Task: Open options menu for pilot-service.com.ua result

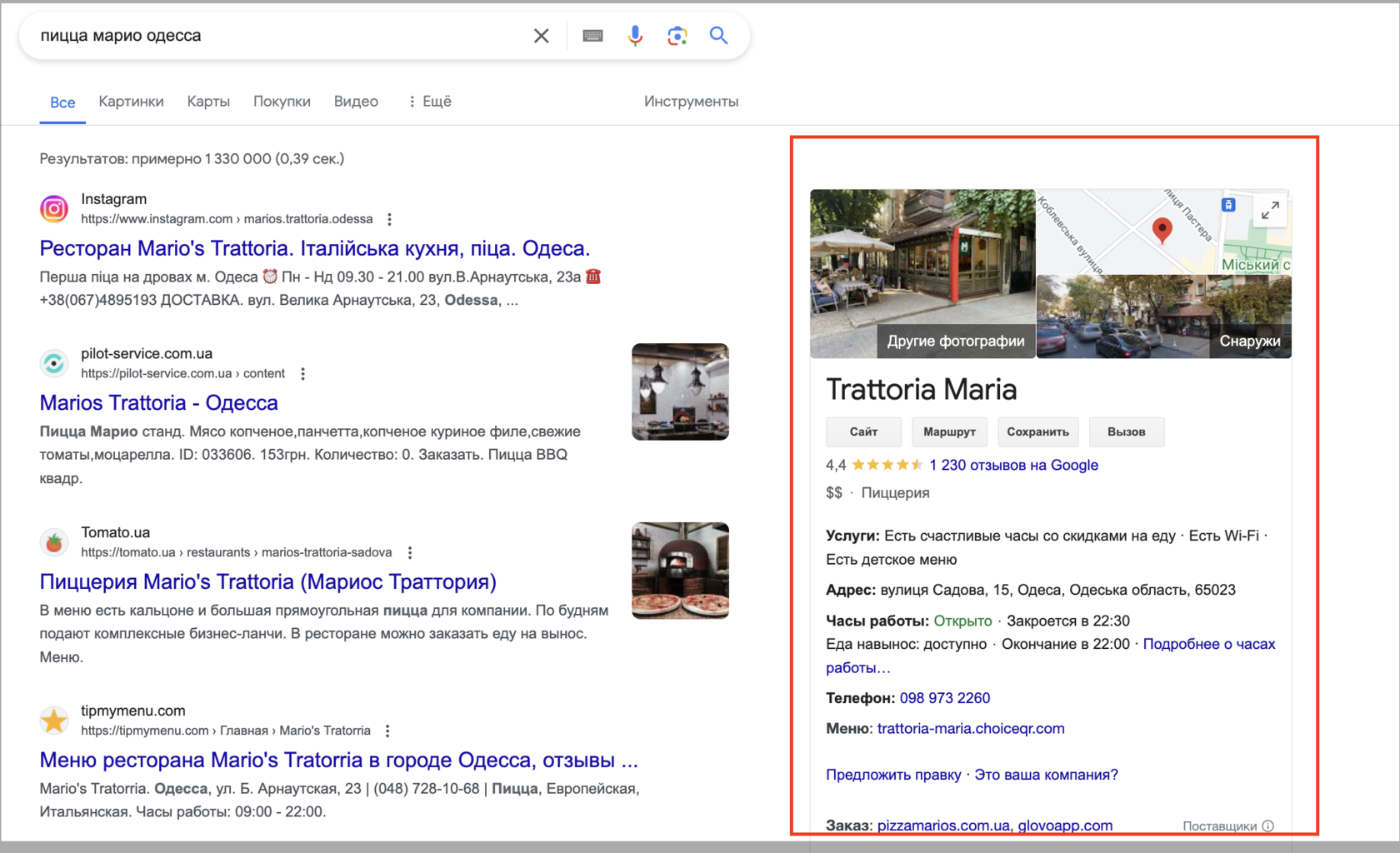Action: click(x=302, y=374)
